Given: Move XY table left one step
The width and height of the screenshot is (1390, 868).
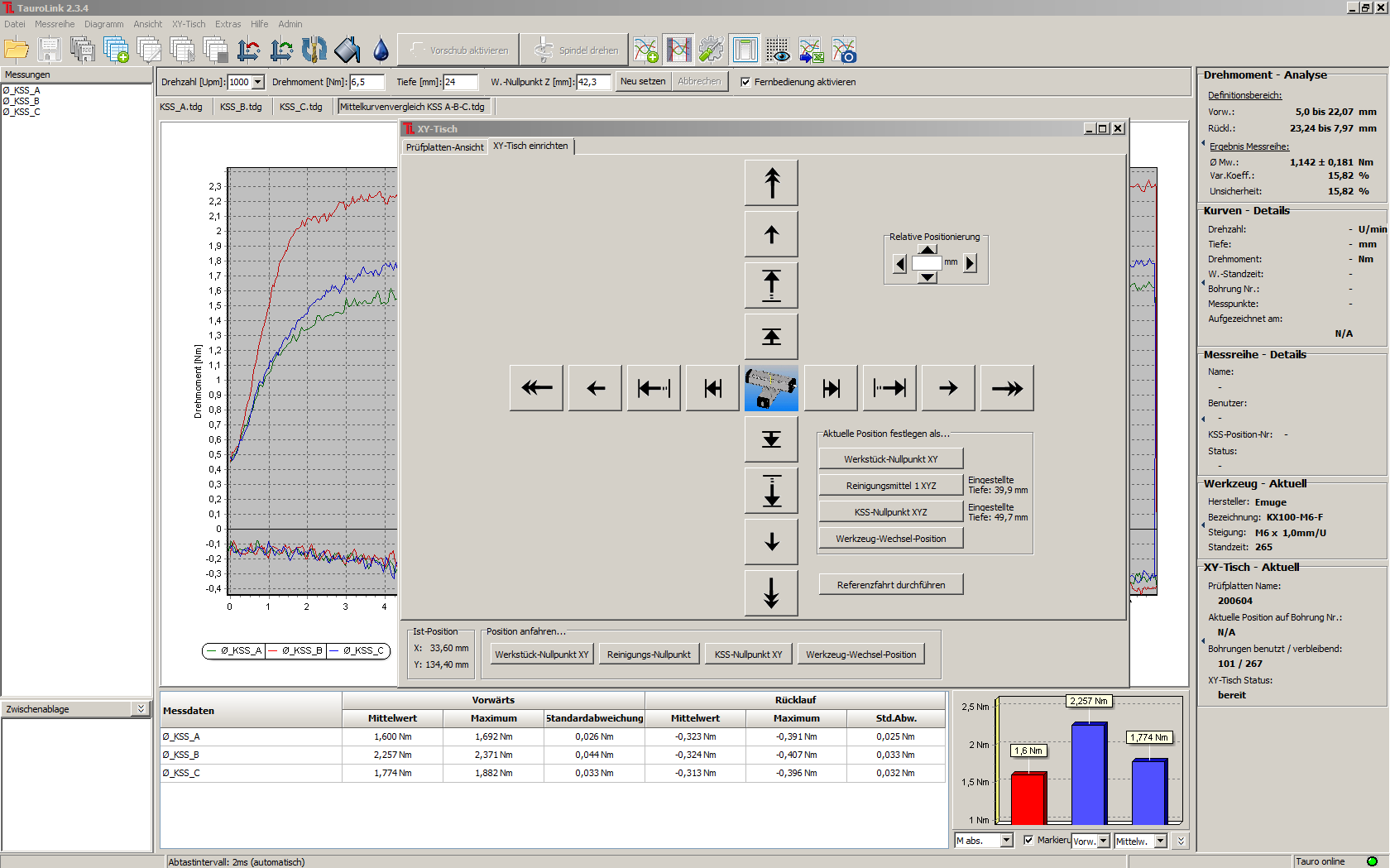Looking at the screenshot, I should [595, 388].
